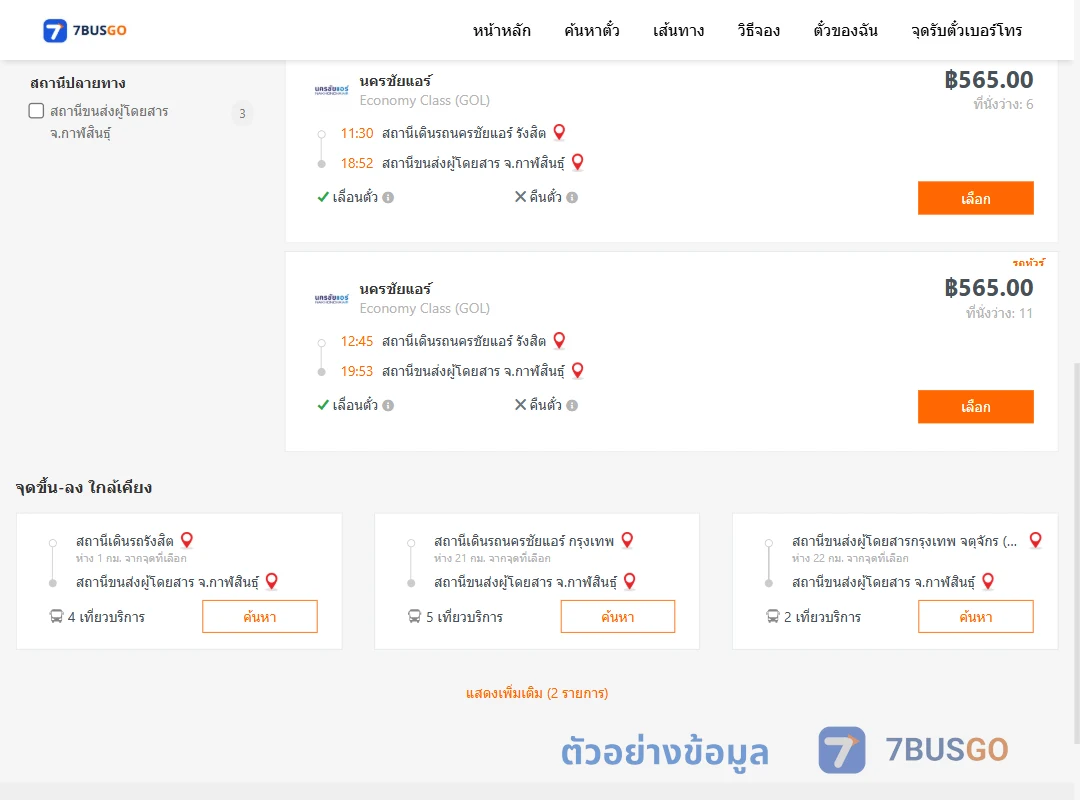Click จุดขึ้น-ลง ใกล้เคียง section heading

[84, 488]
